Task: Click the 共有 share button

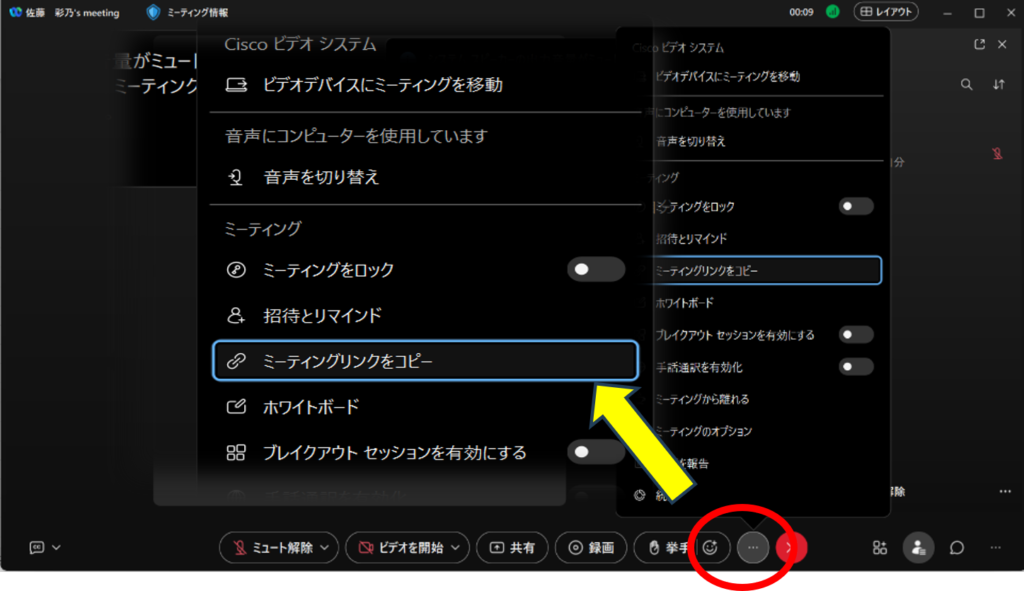Action: coord(512,547)
